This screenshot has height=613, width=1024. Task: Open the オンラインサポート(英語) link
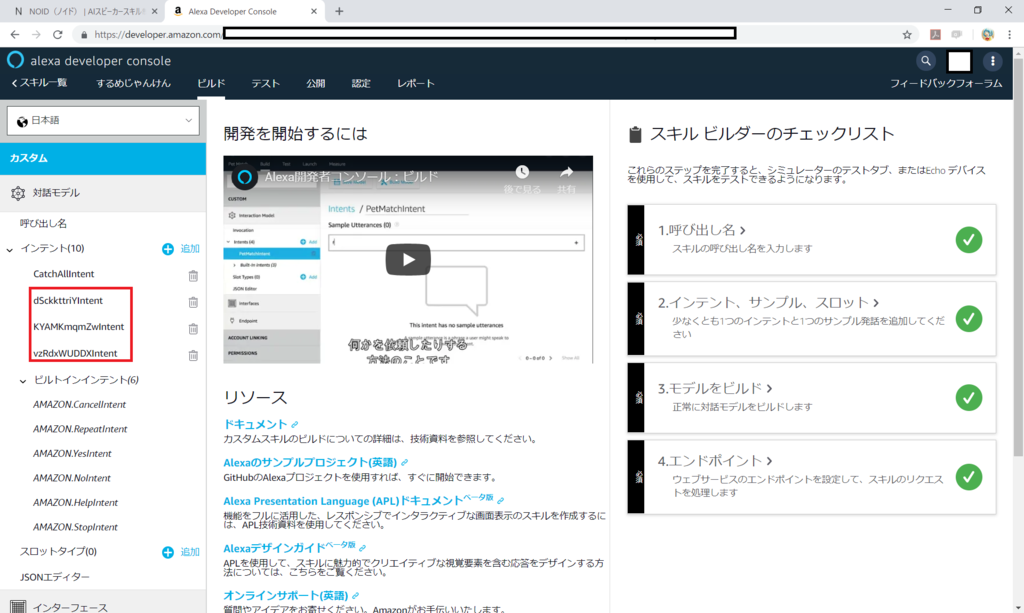click(285, 595)
